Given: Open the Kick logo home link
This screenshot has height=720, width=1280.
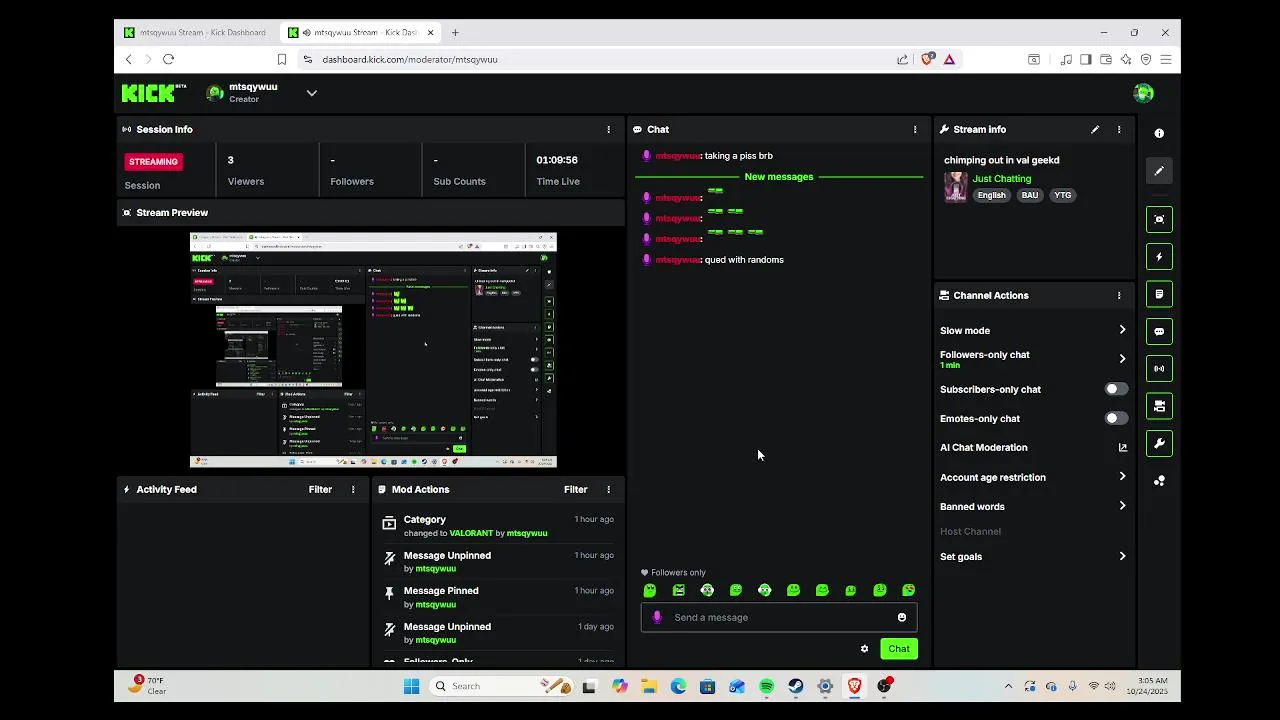Looking at the screenshot, I should tap(153, 93).
